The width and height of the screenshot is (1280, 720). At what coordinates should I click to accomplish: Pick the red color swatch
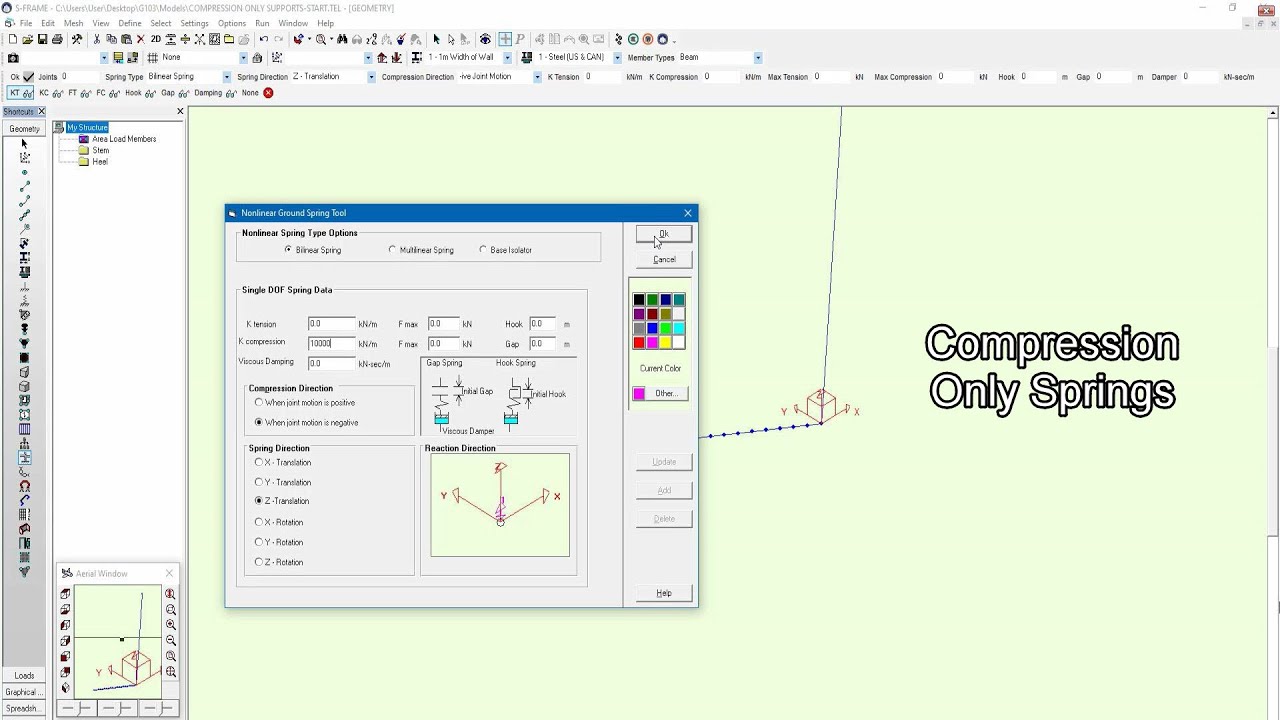(x=639, y=343)
